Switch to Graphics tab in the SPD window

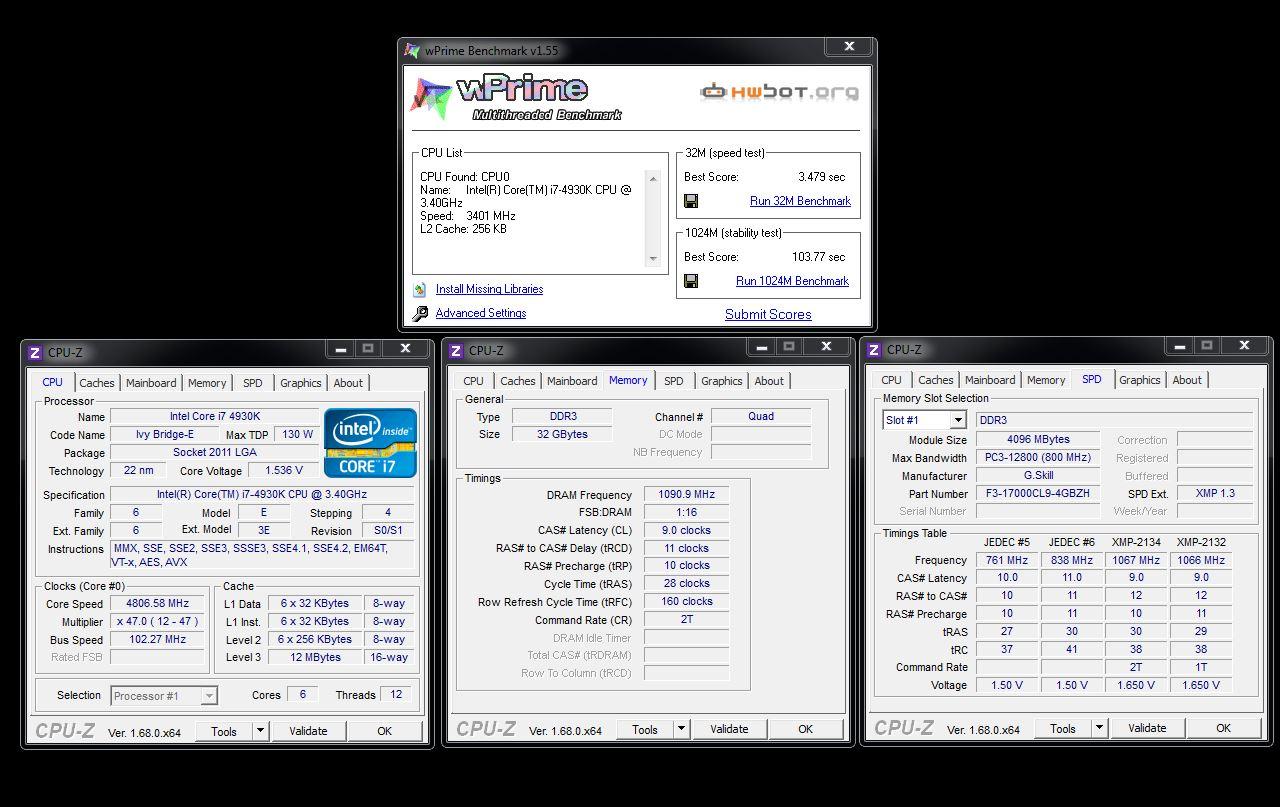click(x=1140, y=380)
